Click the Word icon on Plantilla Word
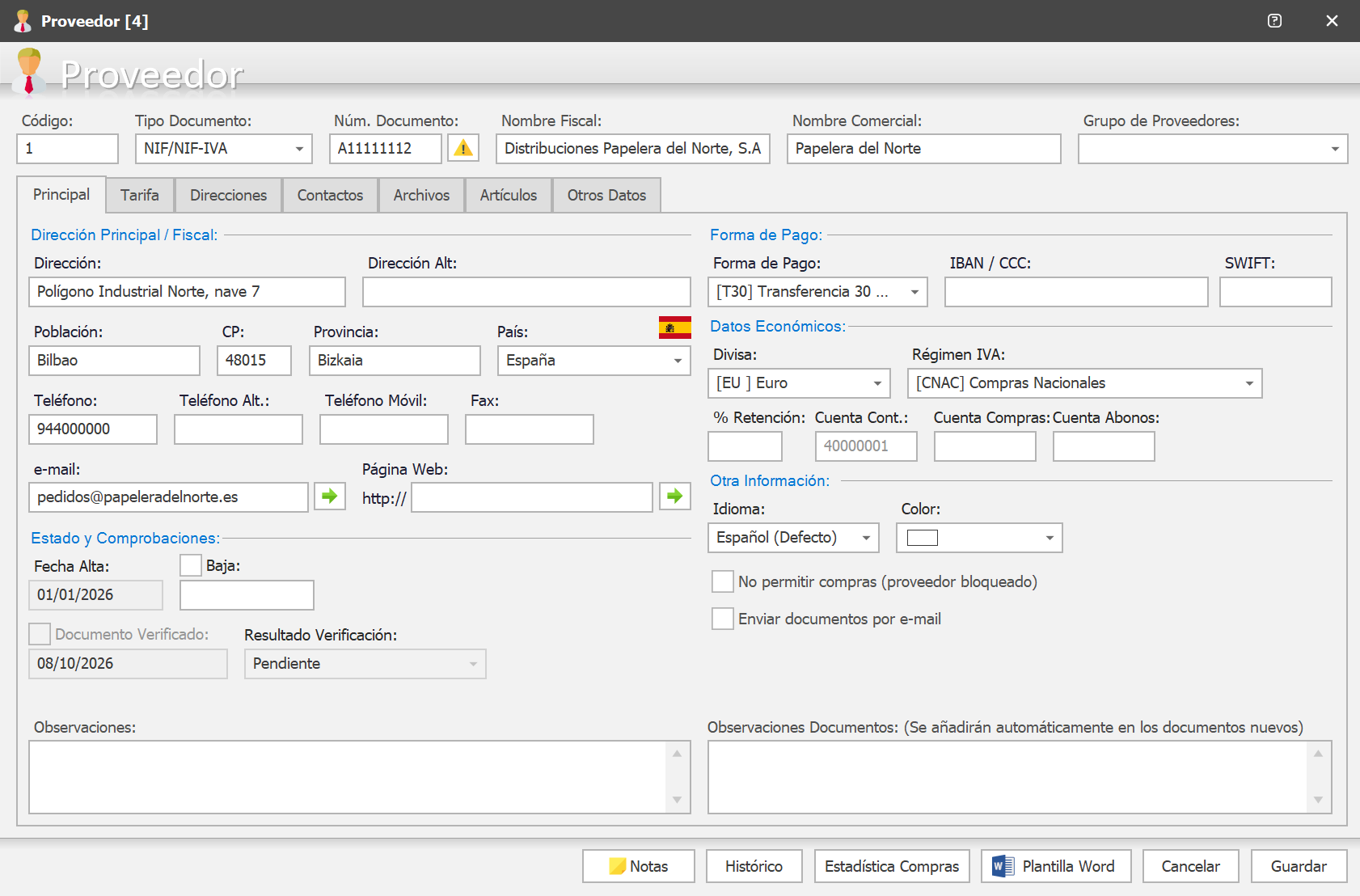1360x896 pixels. click(1003, 866)
